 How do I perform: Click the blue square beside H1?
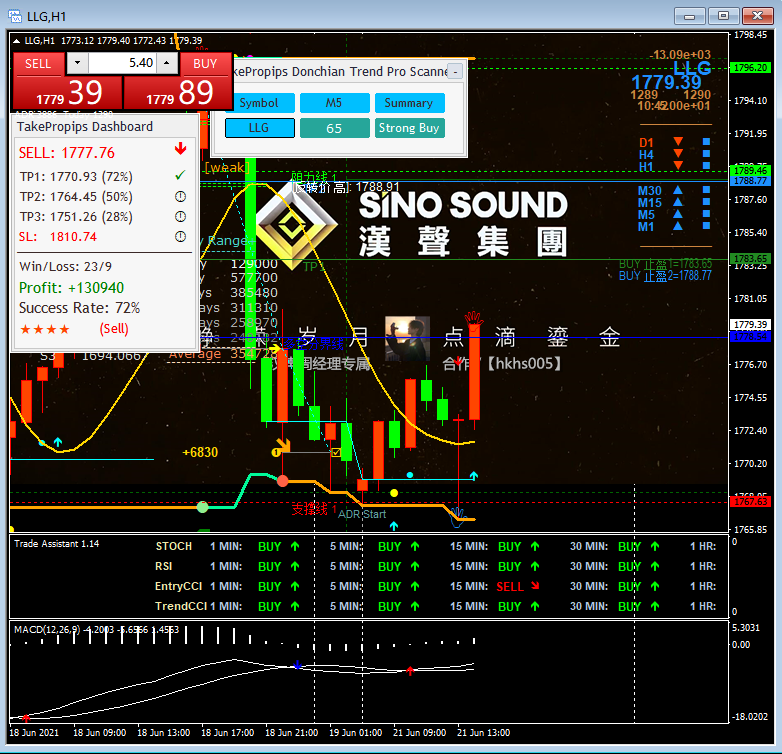coord(706,166)
